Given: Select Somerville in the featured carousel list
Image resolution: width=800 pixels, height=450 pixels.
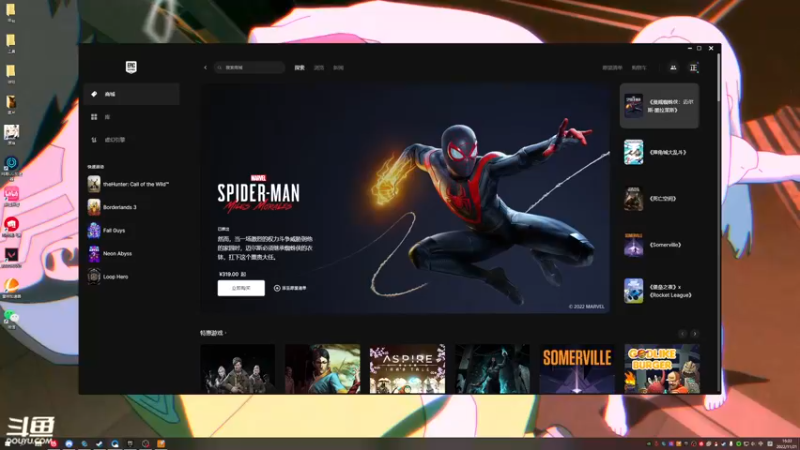Looking at the screenshot, I should coord(659,245).
